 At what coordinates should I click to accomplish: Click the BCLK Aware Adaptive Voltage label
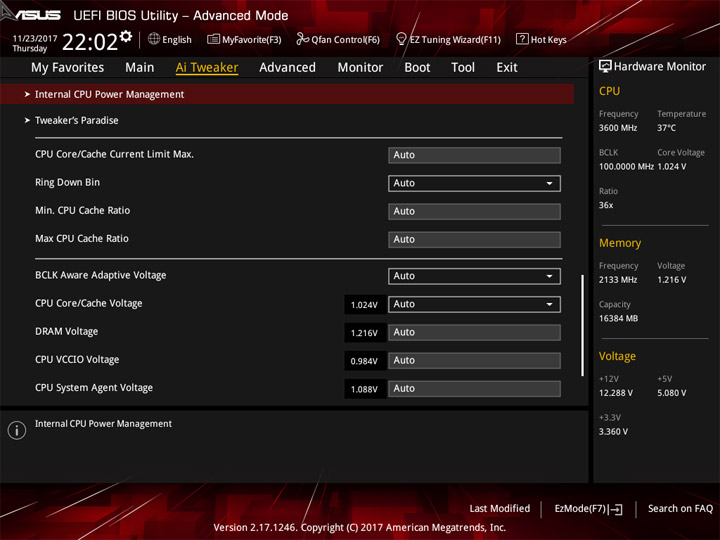coord(101,275)
